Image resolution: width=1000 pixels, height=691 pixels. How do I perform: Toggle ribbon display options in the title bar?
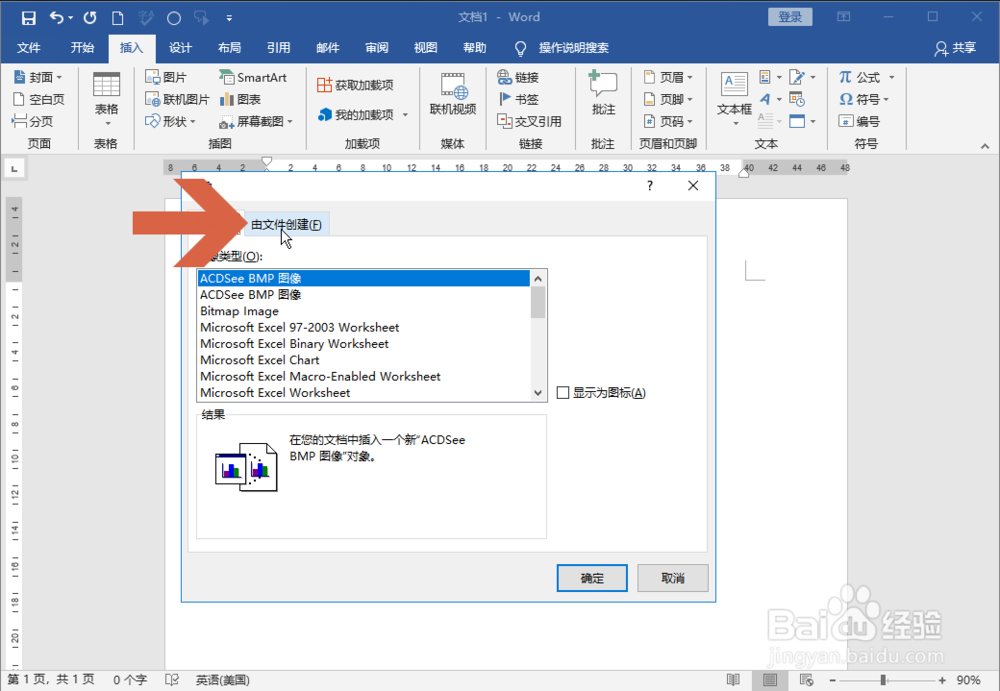(x=843, y=17)
